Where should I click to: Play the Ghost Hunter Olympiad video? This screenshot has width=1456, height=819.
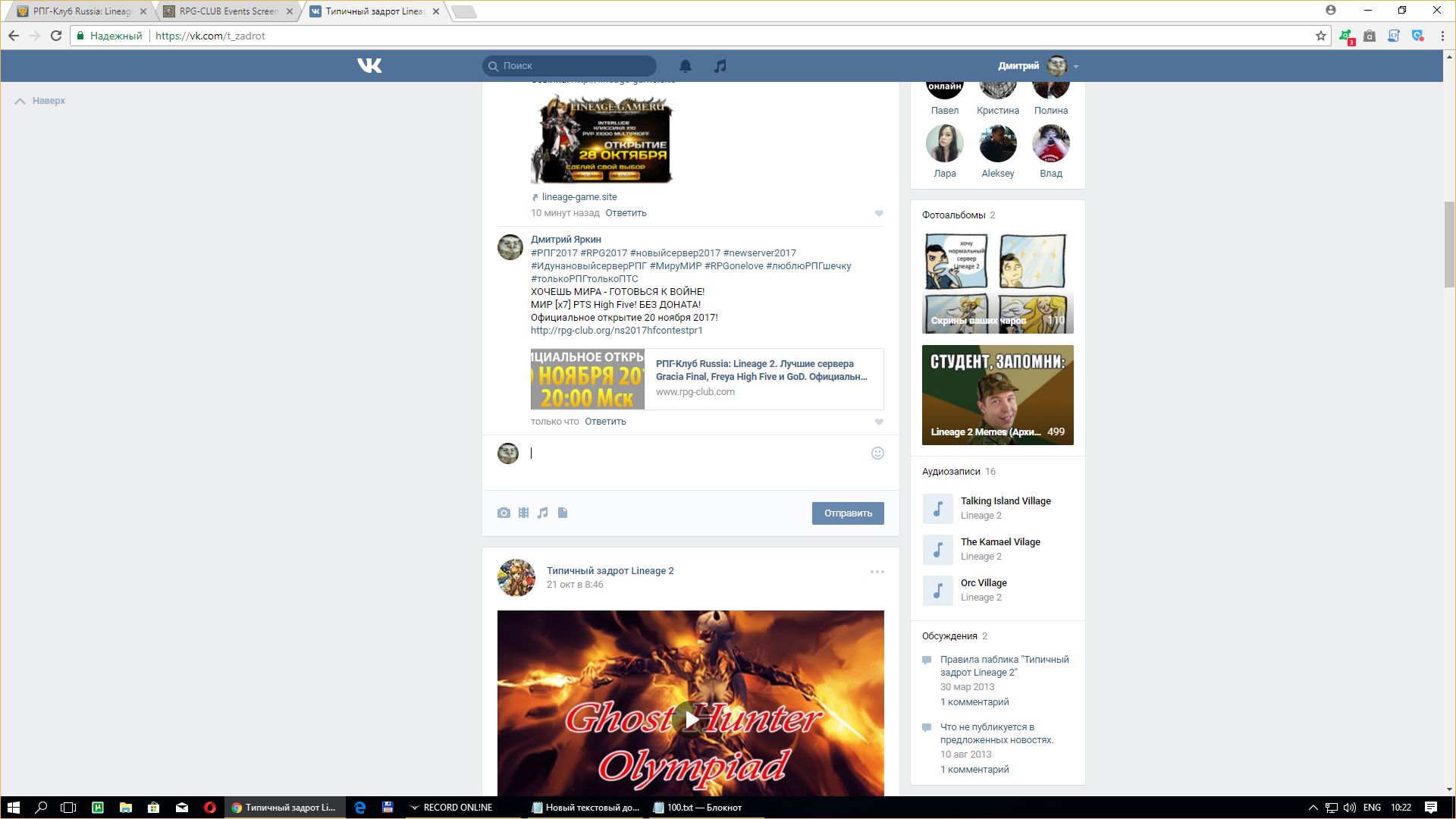click(x=690, y=719)
